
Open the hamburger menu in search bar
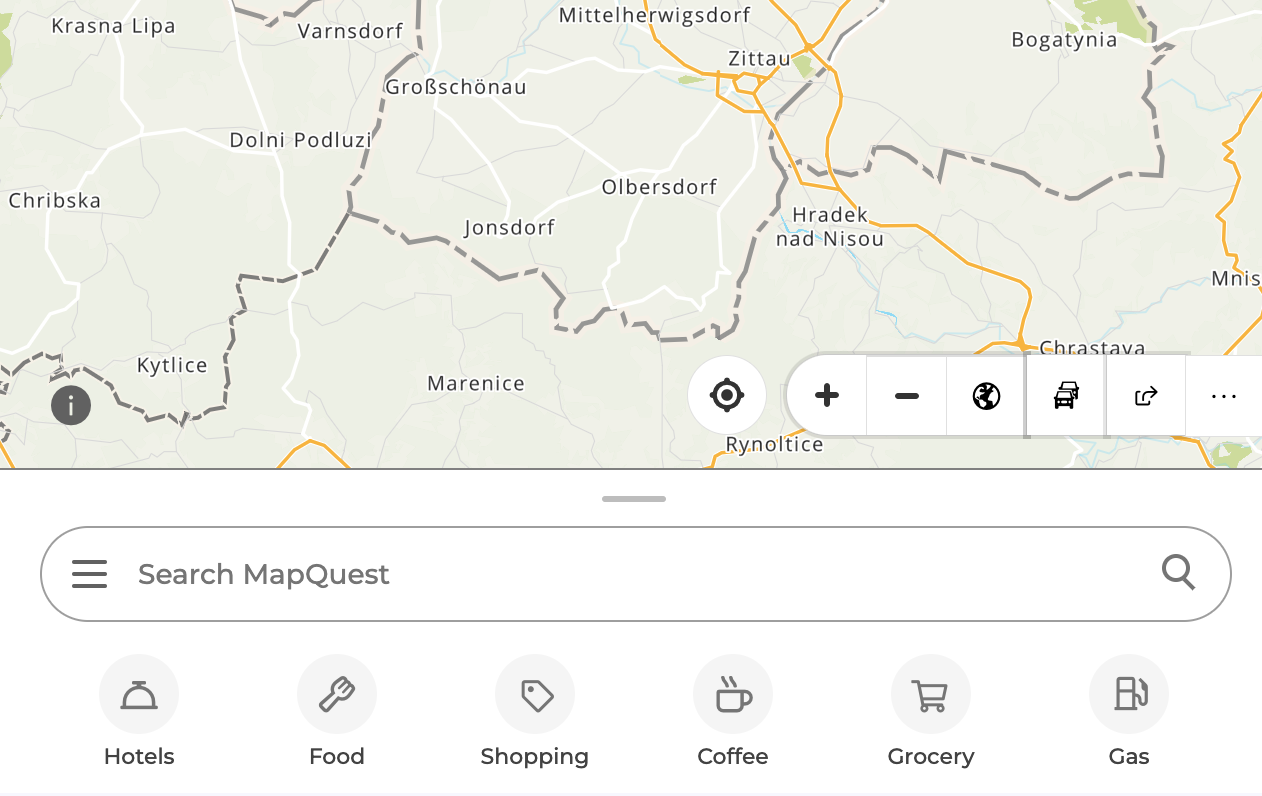click(89, 574)
